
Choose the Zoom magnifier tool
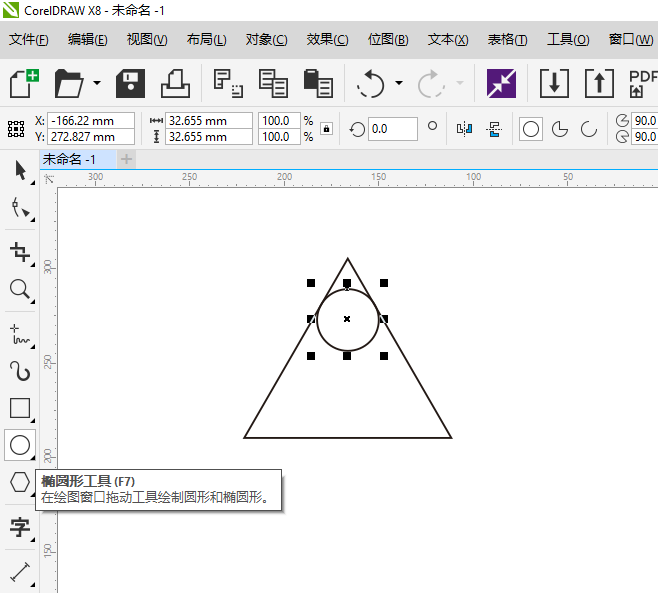point(19,290)
